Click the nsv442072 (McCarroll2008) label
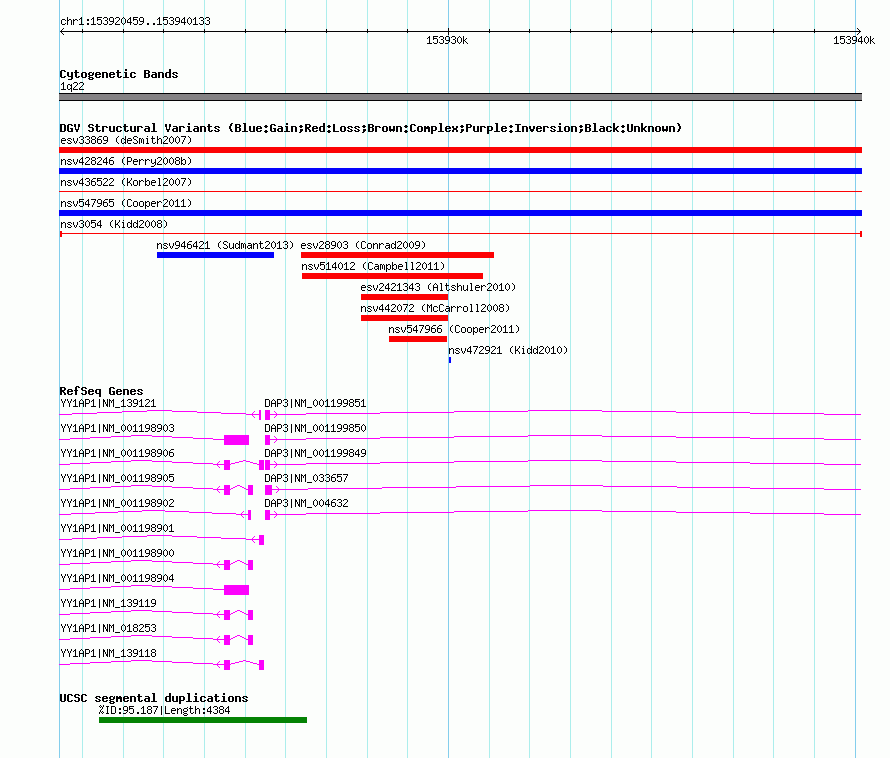This screenshot has height=758, width=890. click(435, 308)
